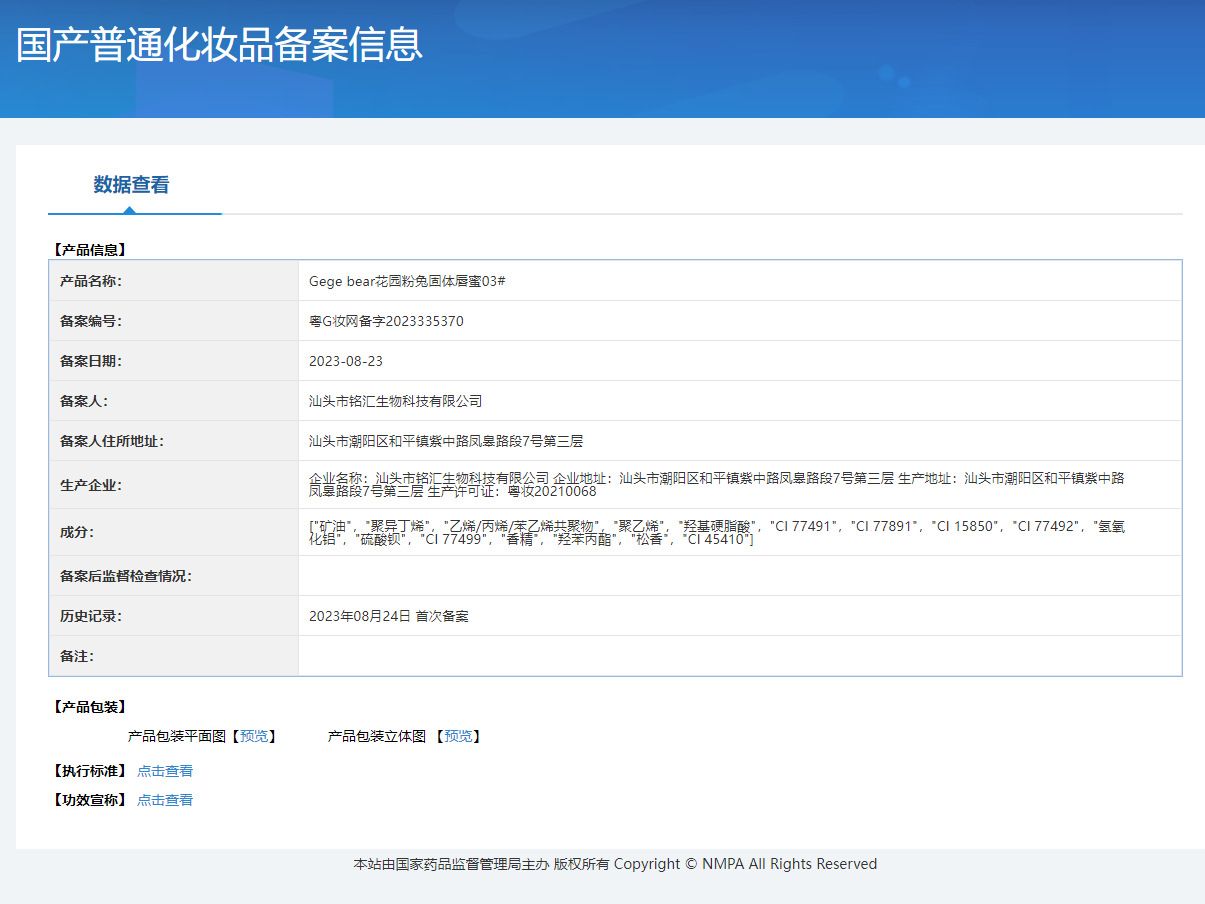The image size is (1205, 904).
Task: Open 预览 link for 产品包装平面图
Action: point(254,736)
